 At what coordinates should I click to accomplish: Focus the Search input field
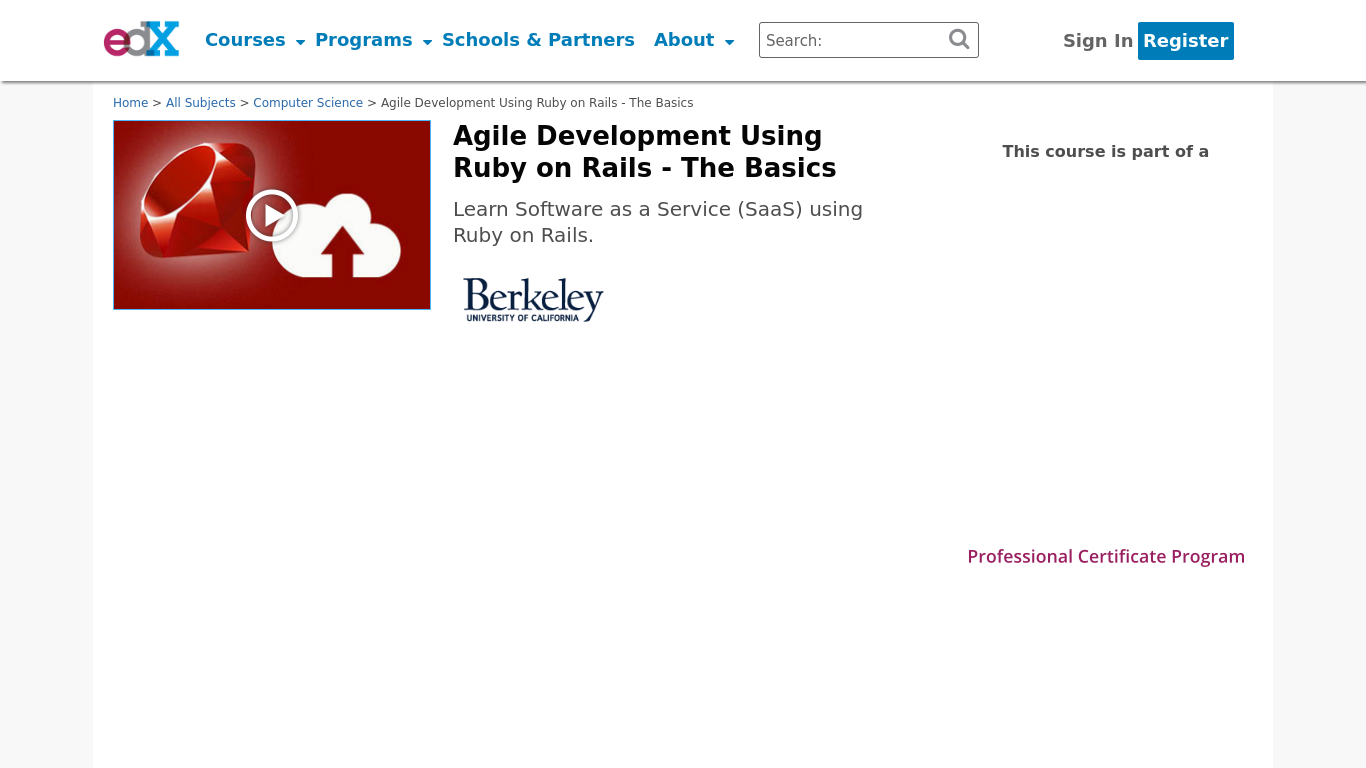click(x=852, y=41)
